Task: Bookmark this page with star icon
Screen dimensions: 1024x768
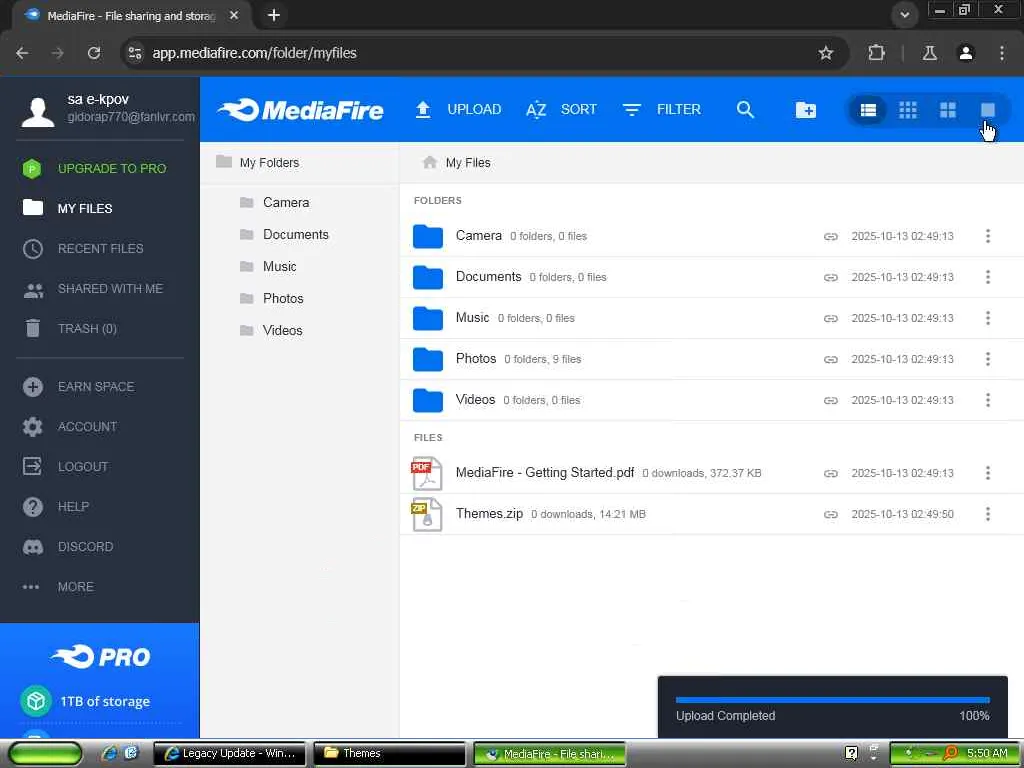Action: [x=825, y=53]
